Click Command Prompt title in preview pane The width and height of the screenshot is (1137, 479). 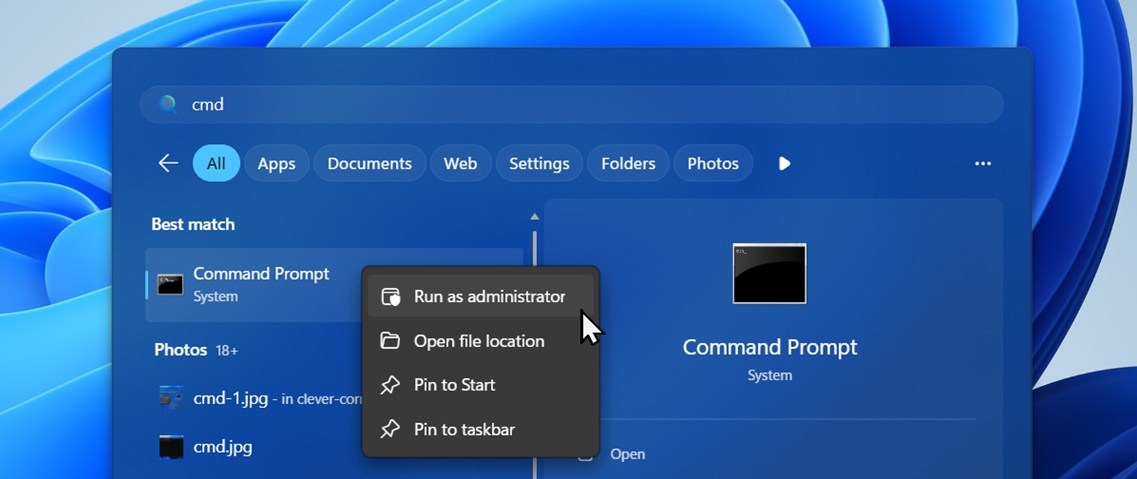click(x=769, y=347)
